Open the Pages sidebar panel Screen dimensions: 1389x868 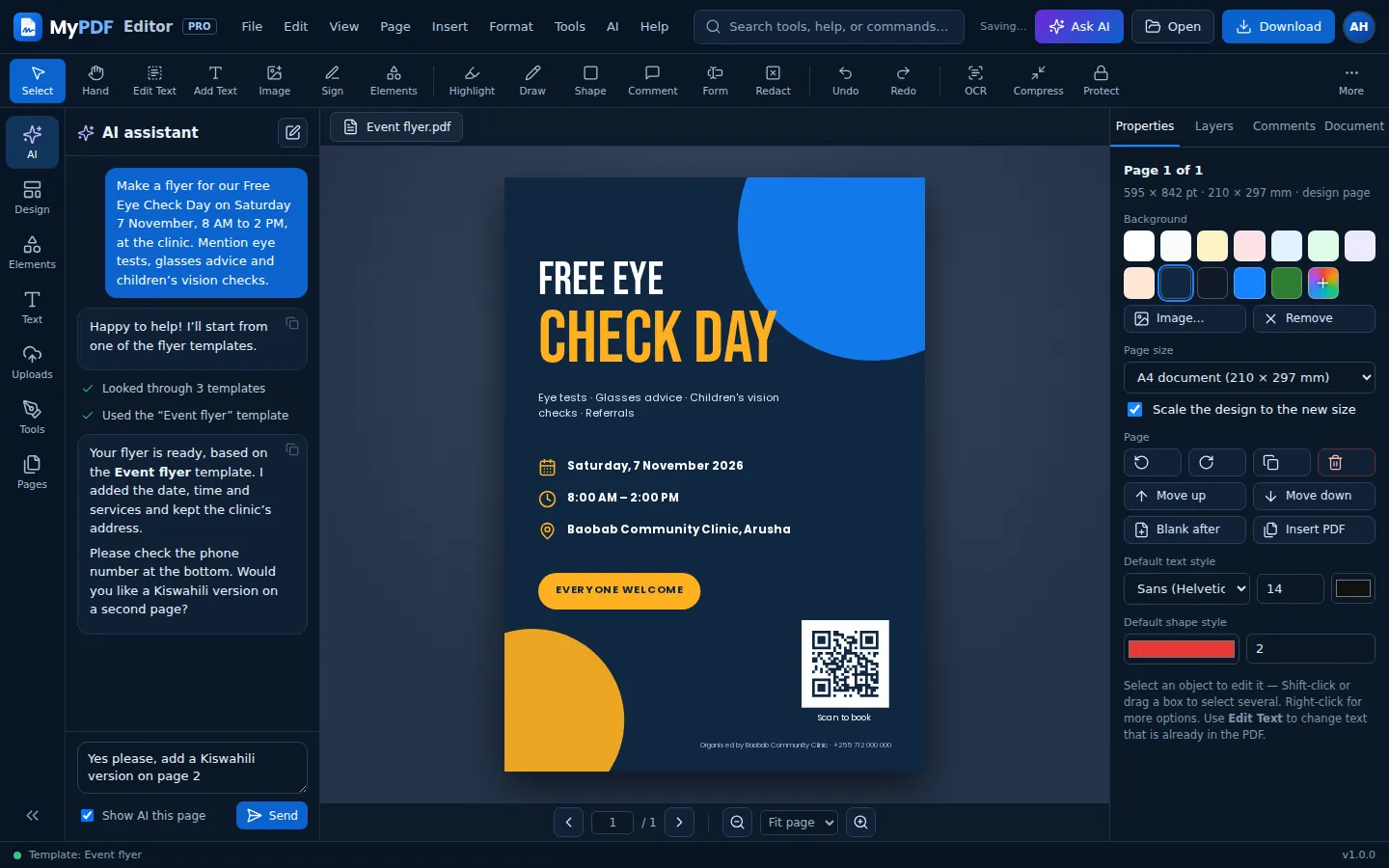32,472
